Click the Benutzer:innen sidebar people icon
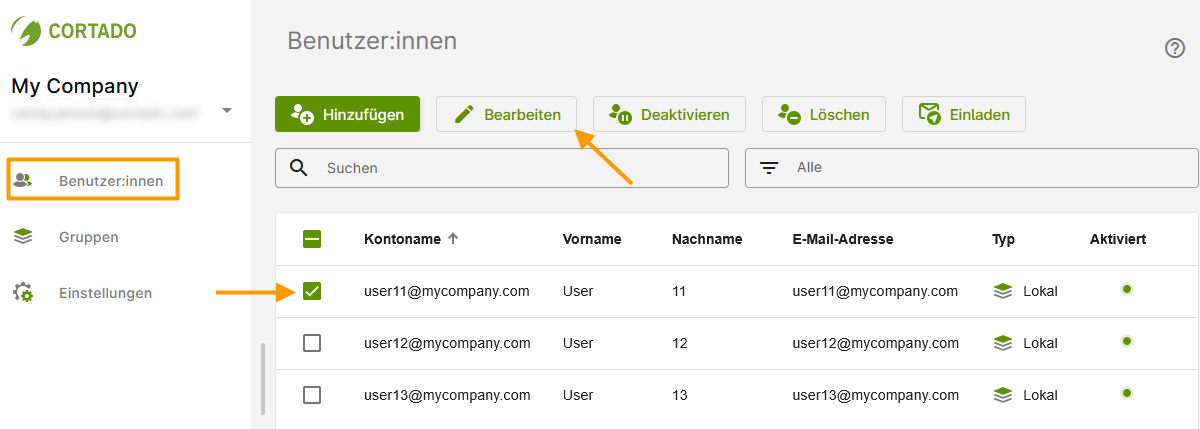 pyautogui.click(x=23, y=180)
